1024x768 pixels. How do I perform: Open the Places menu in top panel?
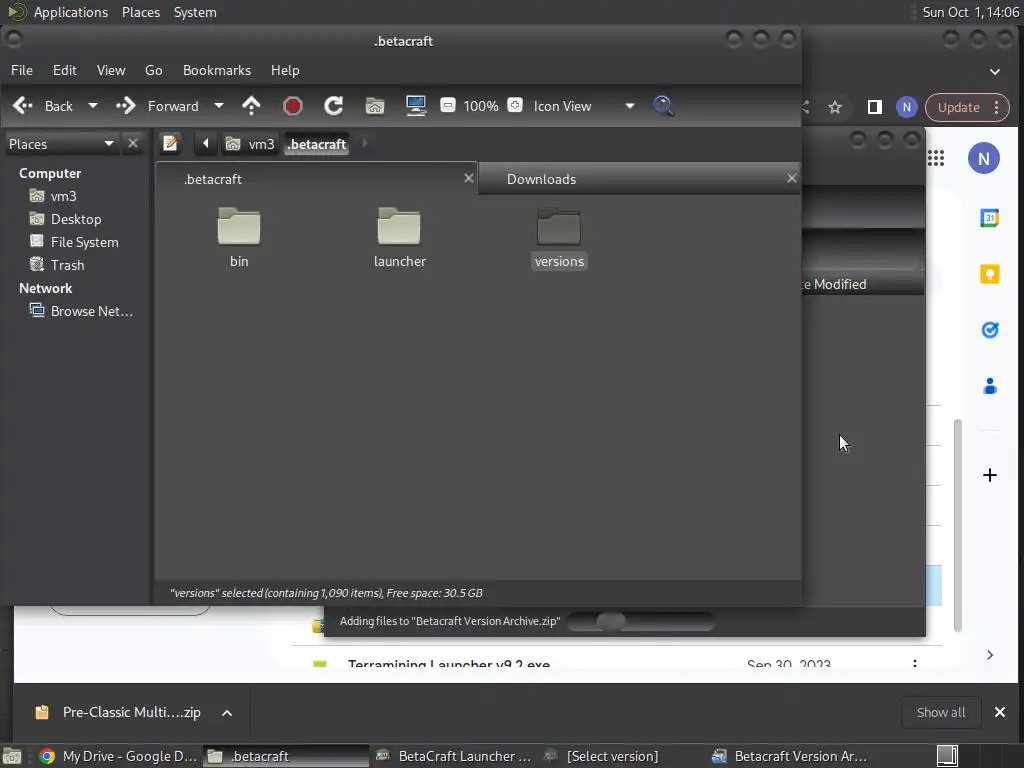click(x=141, y=12)
